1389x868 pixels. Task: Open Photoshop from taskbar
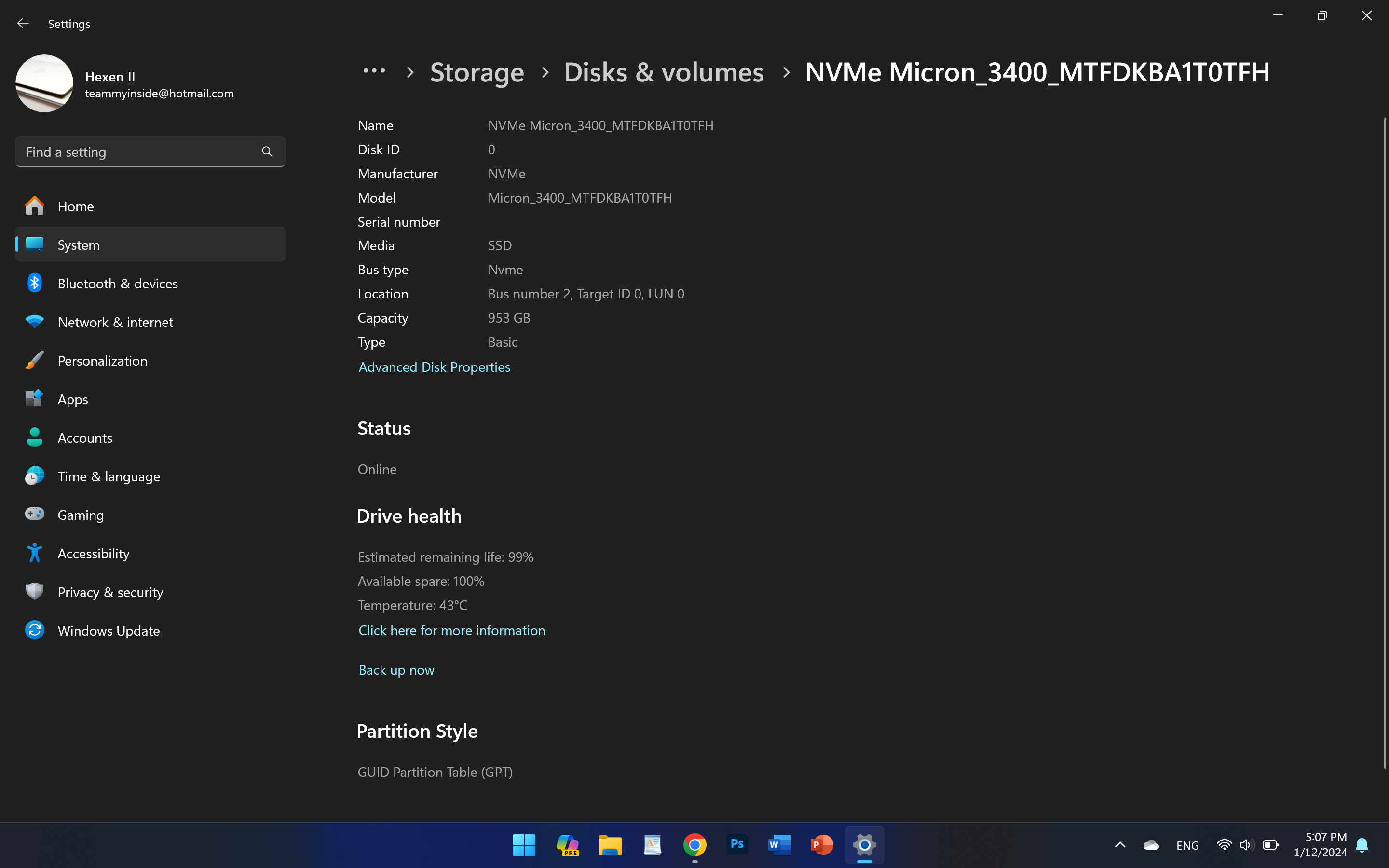[737, 844]
